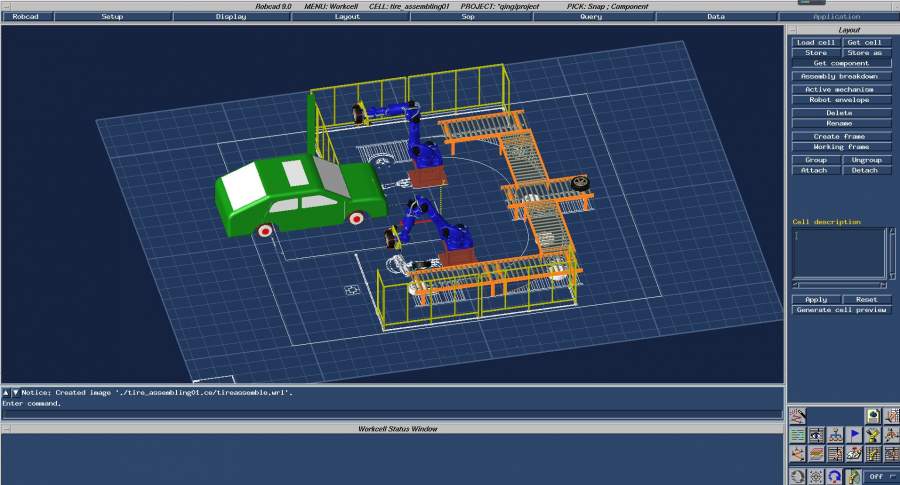Click the blue flag icon

(854, 435)
